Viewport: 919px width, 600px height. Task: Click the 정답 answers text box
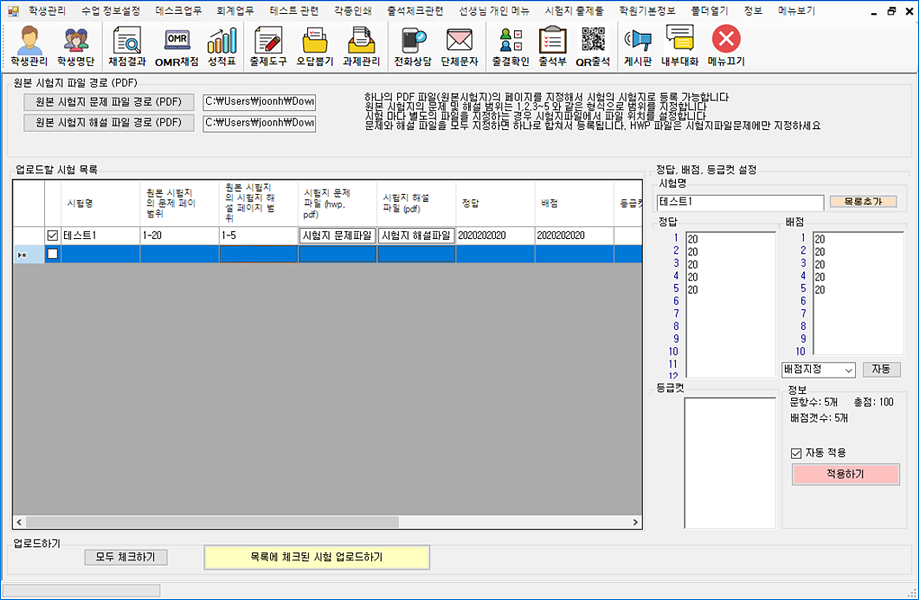click(x=730, y=305)
